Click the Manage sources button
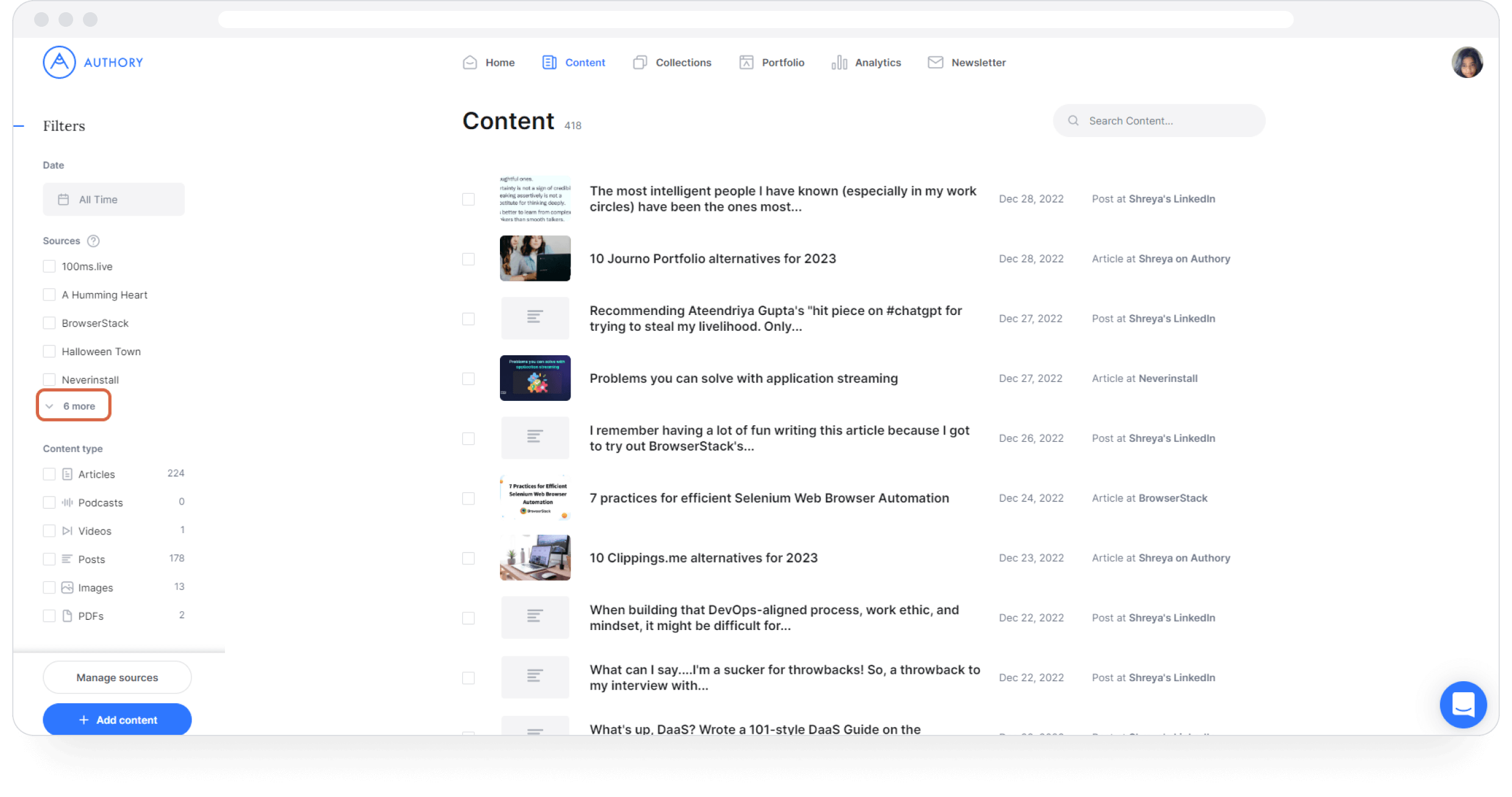 coord(117,678)
